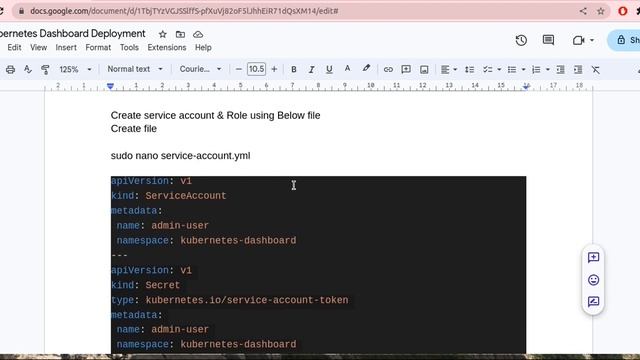Click text 'kubernetes.io/service-account-token'
The width and height of the screenshot is (640, 360).
(247, 300)
